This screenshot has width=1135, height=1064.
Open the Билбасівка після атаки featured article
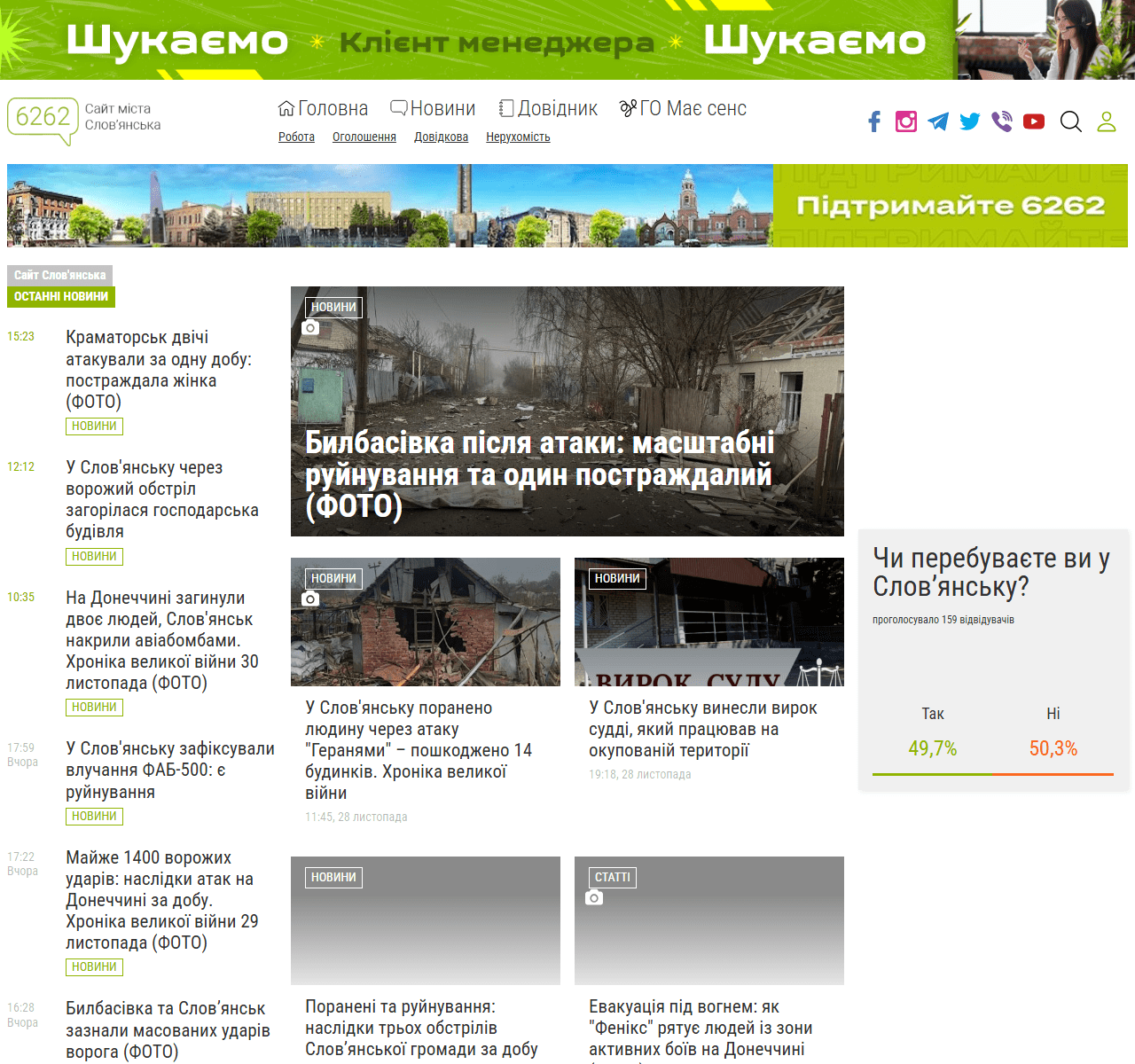pos(539,474)
